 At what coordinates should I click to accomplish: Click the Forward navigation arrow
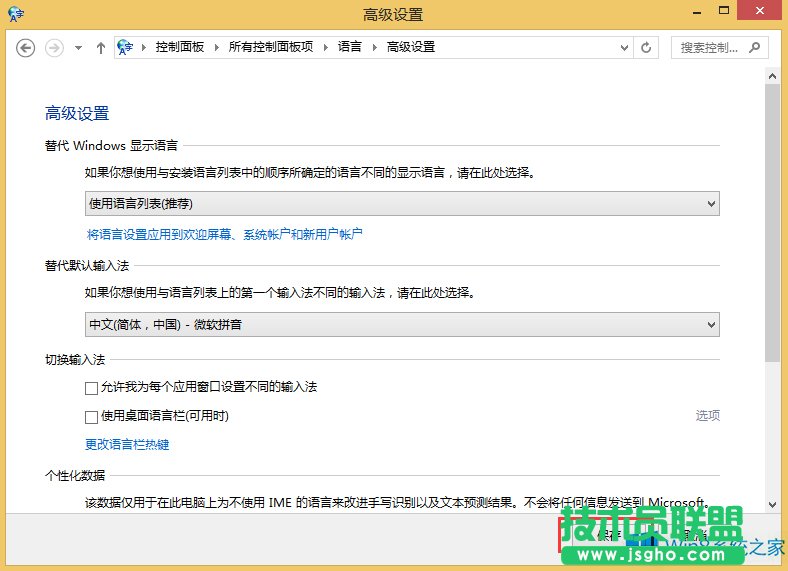(54, 47)
